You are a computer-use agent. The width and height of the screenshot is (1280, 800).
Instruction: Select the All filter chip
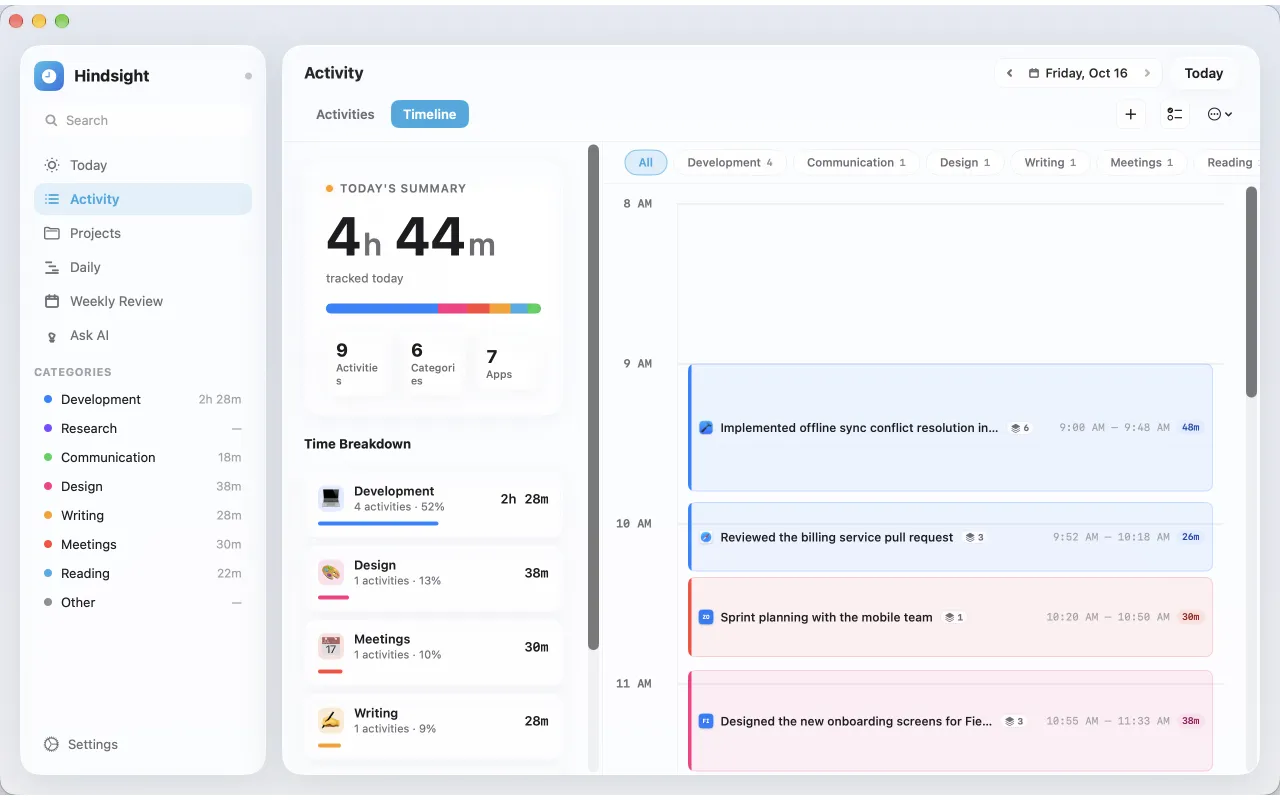coord(646,162)
